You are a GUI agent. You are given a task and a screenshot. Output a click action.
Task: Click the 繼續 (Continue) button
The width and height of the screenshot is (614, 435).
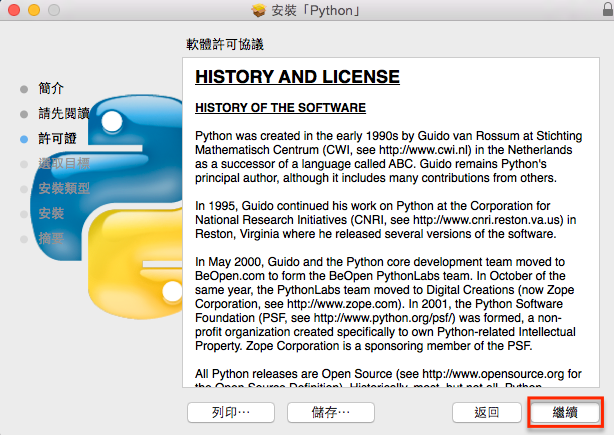pyautogui.click(x=565, y=412)
